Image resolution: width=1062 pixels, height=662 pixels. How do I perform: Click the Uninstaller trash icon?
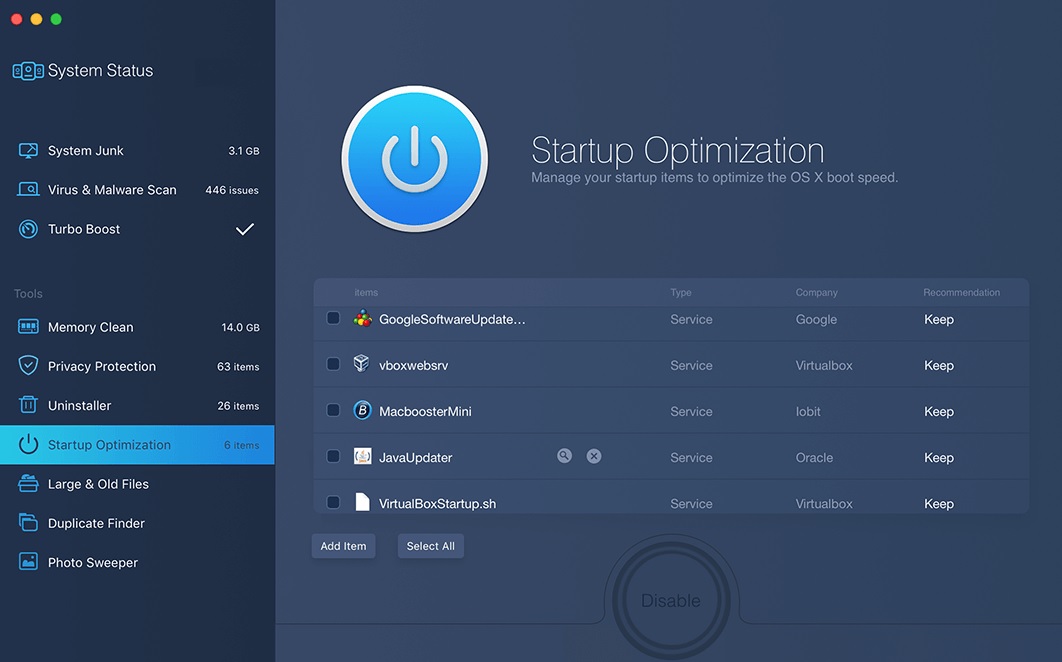click(x=28, y=405)
